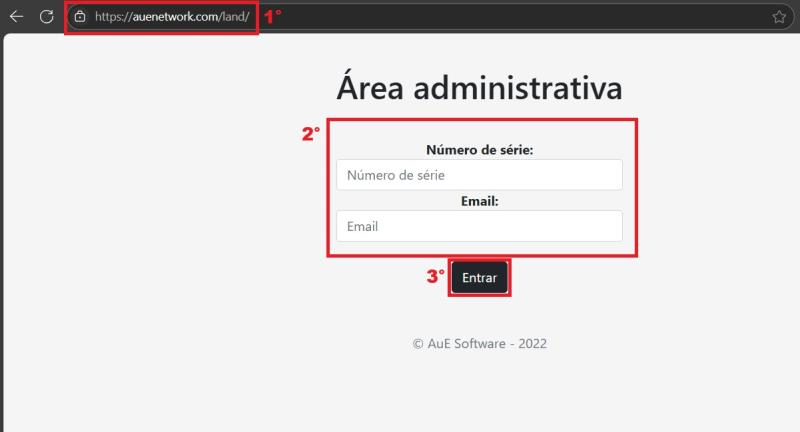800x432 pixels.
Task: Focus the Email input field
Action: tap(479, 226)
